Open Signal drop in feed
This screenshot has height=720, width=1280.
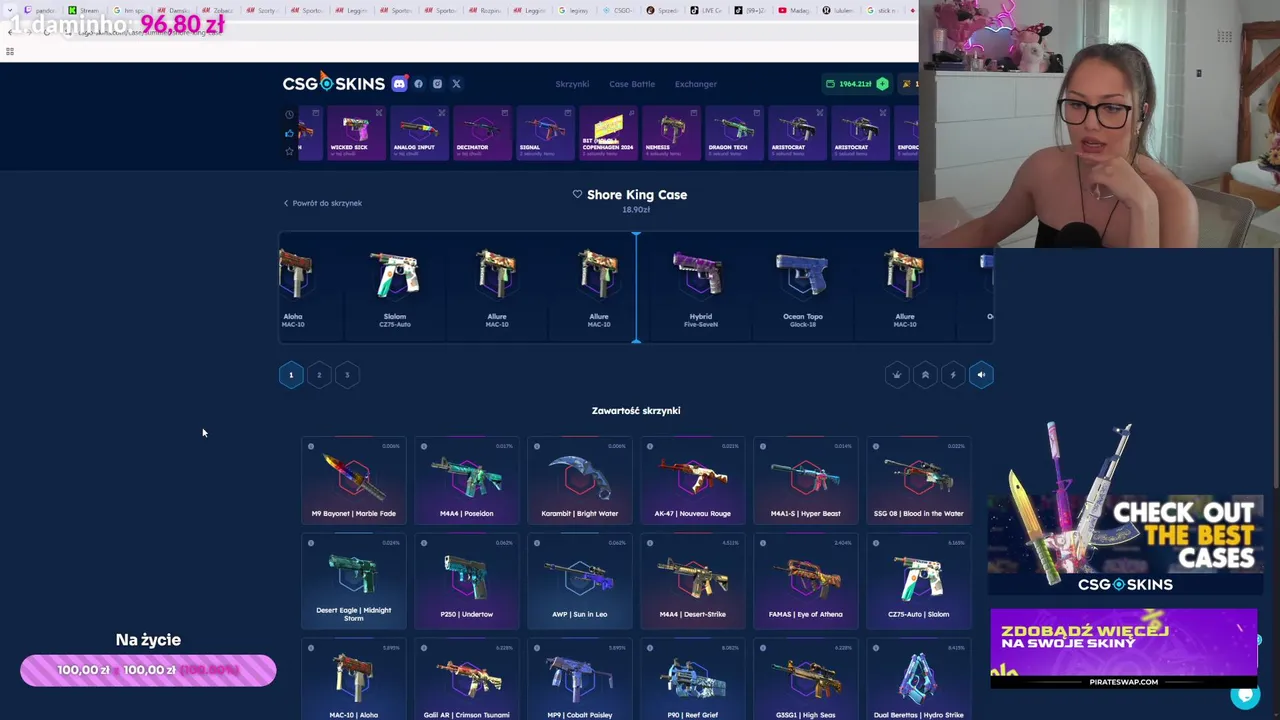click(x=544, y=134)
